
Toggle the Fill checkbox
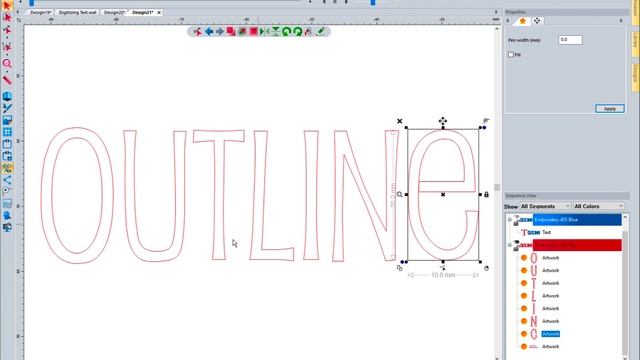coord(511,55)
